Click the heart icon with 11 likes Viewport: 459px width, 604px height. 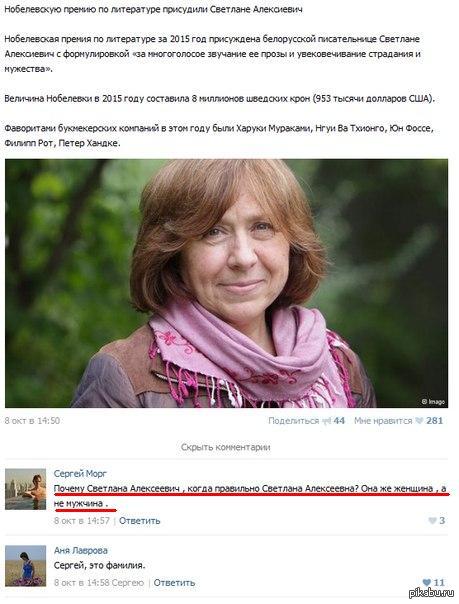tap(427, 582)
